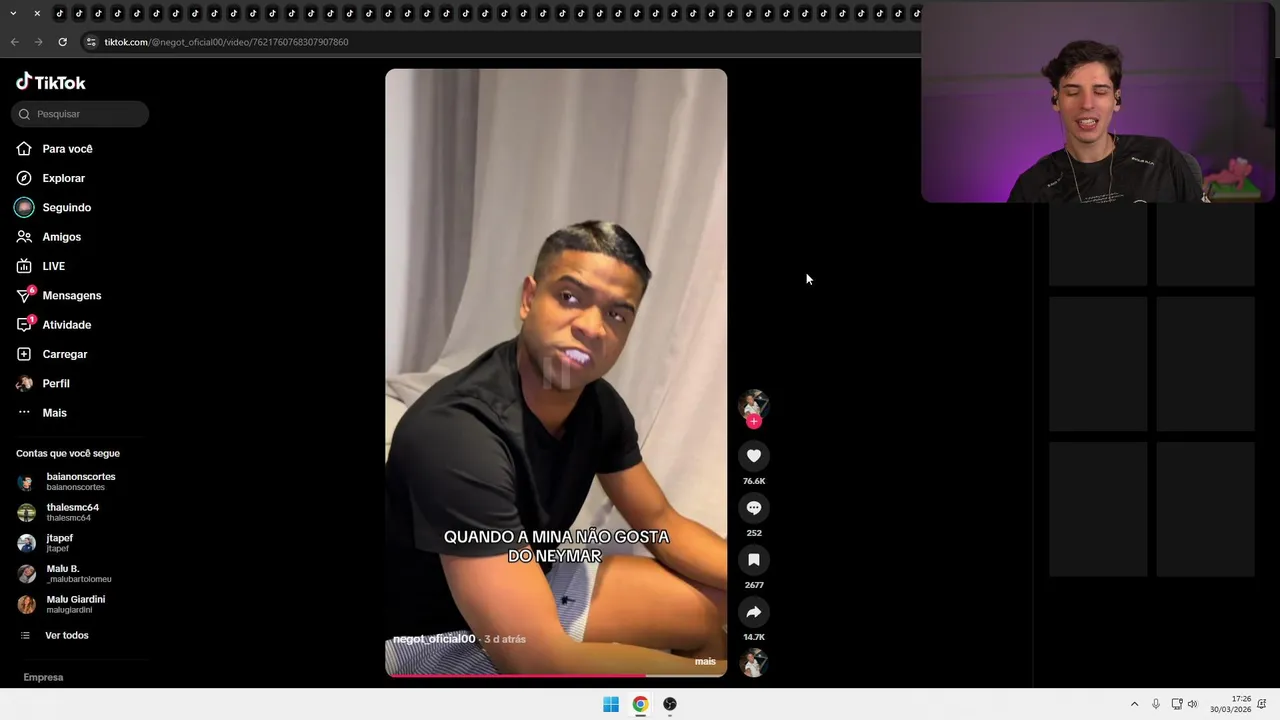
Task: Reload the browser page
Action: click(x=62, y=42)
